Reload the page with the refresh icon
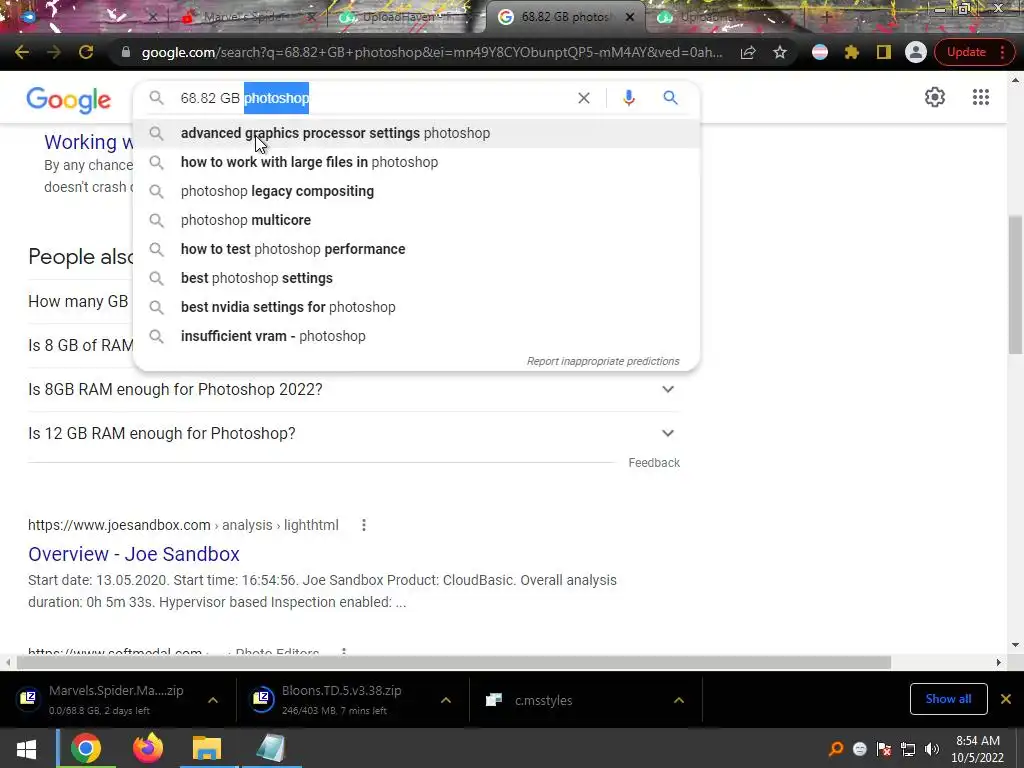 coord(86,52)
